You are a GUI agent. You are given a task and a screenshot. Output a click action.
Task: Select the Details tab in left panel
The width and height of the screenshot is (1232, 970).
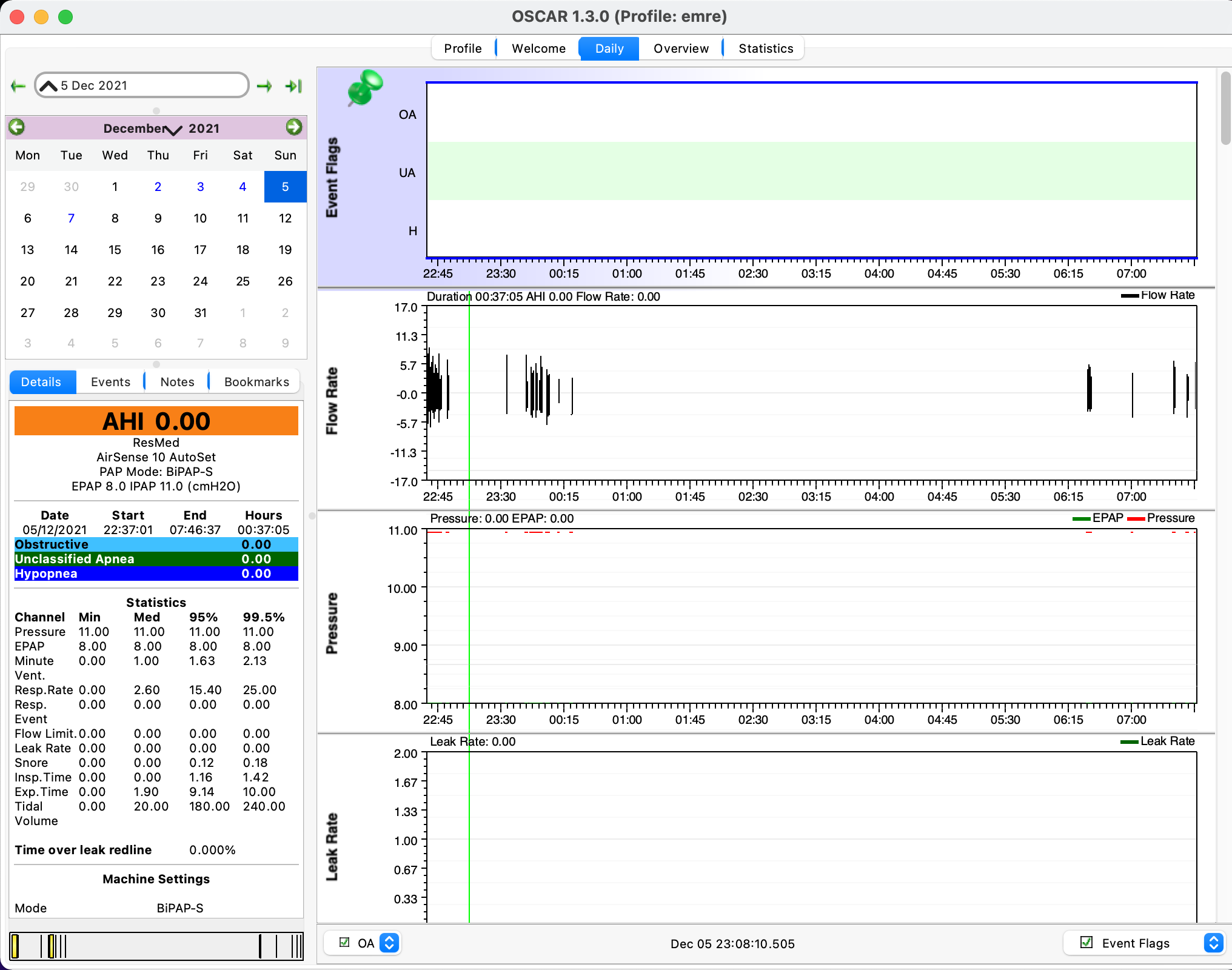point(41,382)
